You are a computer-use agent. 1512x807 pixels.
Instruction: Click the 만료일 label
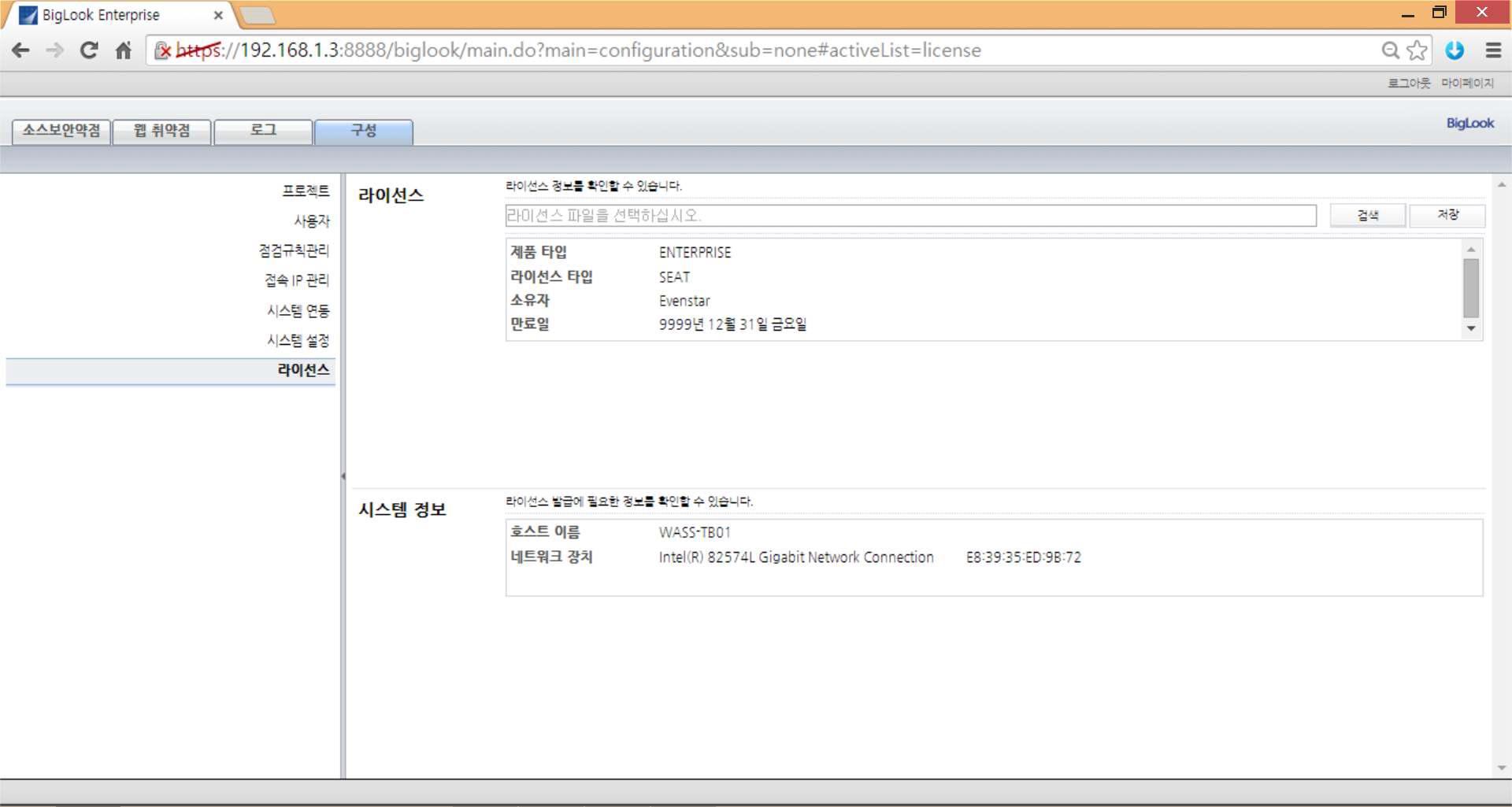(530, 324)
